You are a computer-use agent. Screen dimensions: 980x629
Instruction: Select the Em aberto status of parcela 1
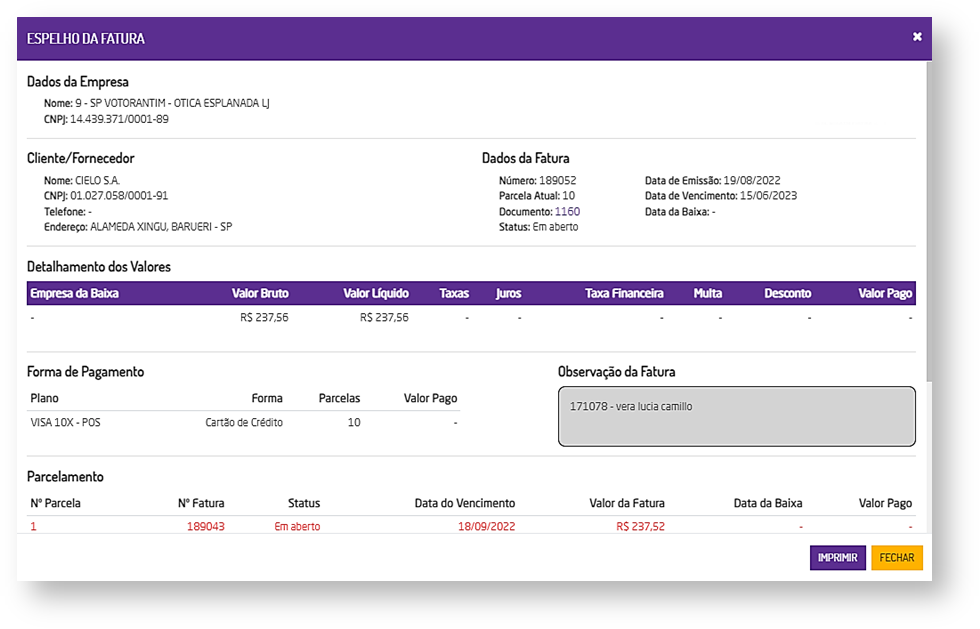(x=297, y=527)
